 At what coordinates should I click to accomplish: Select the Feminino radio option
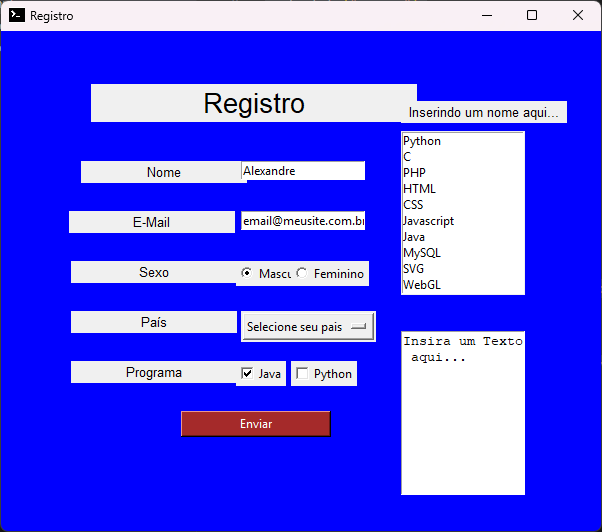point(302,273)
